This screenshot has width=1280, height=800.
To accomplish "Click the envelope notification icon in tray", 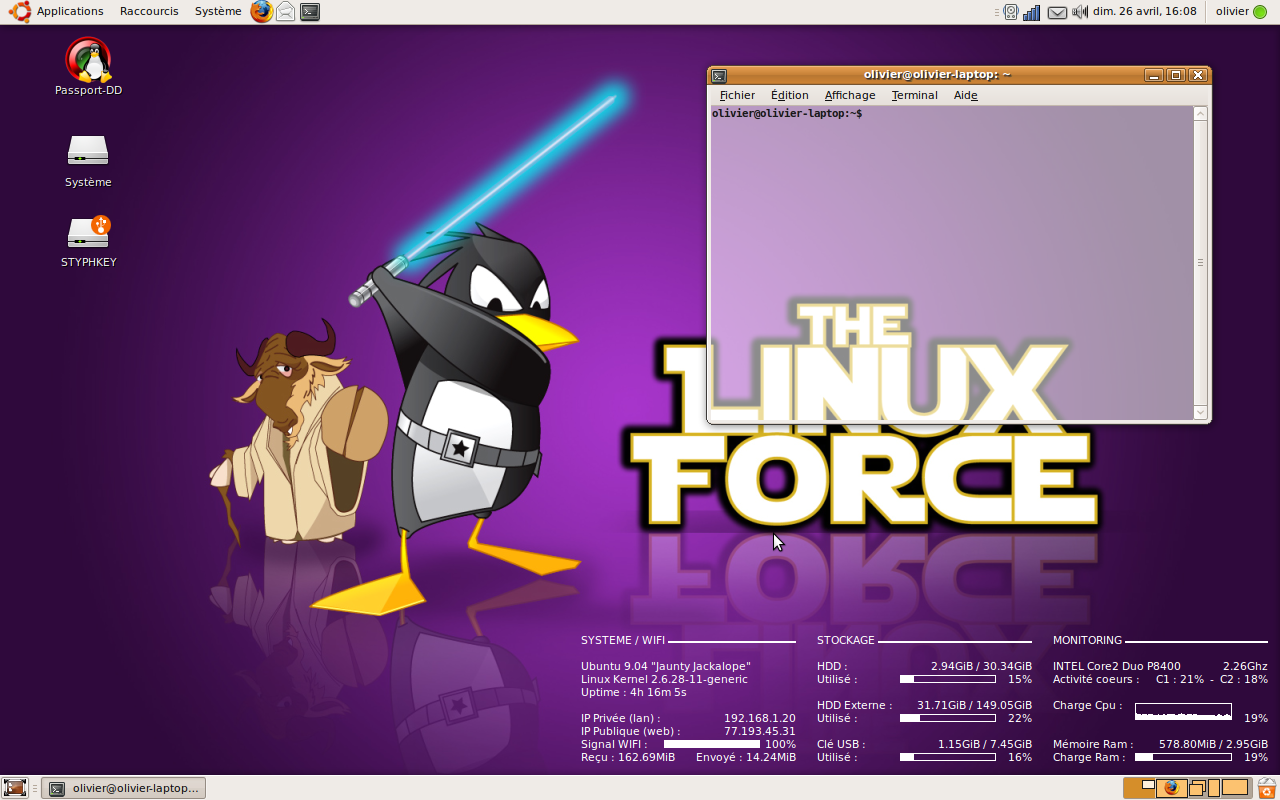I will click(x=1057, y=12).
